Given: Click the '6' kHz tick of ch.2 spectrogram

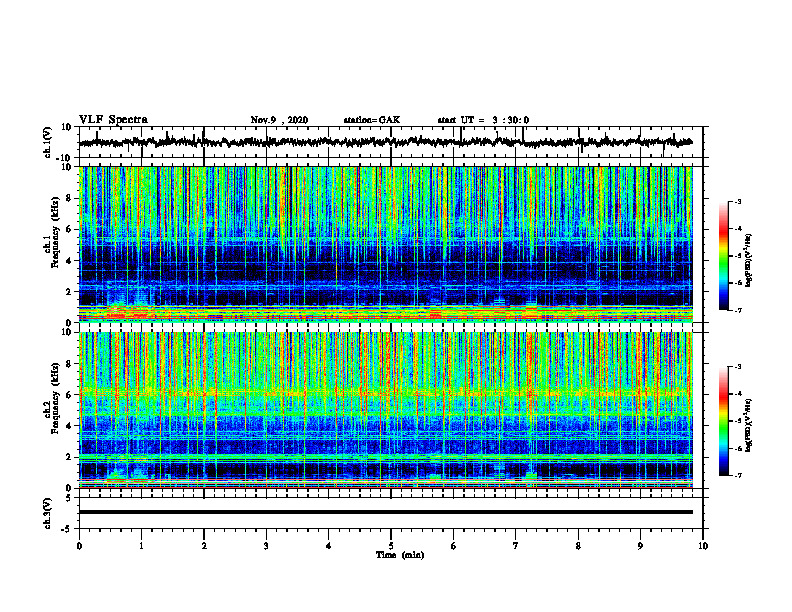Looking at the screenshot, I should 69,394.
